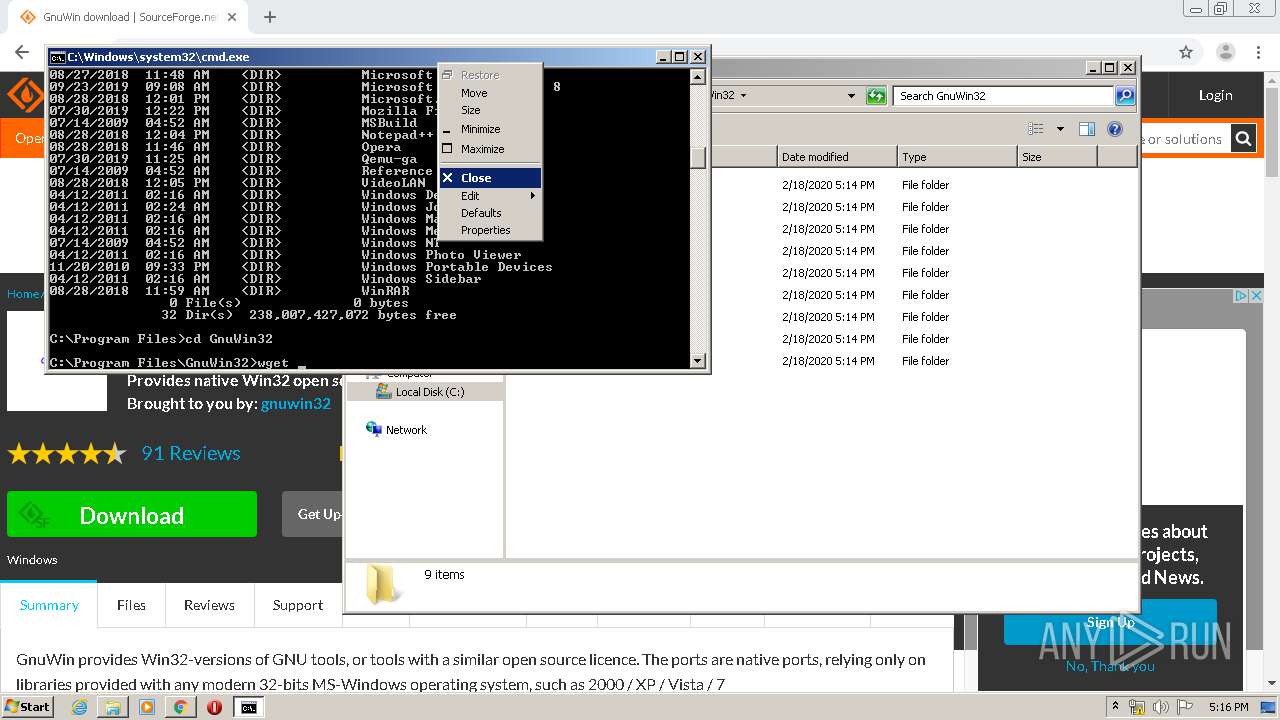
Task: Click the Explorer refresh button
Action: 876,96
